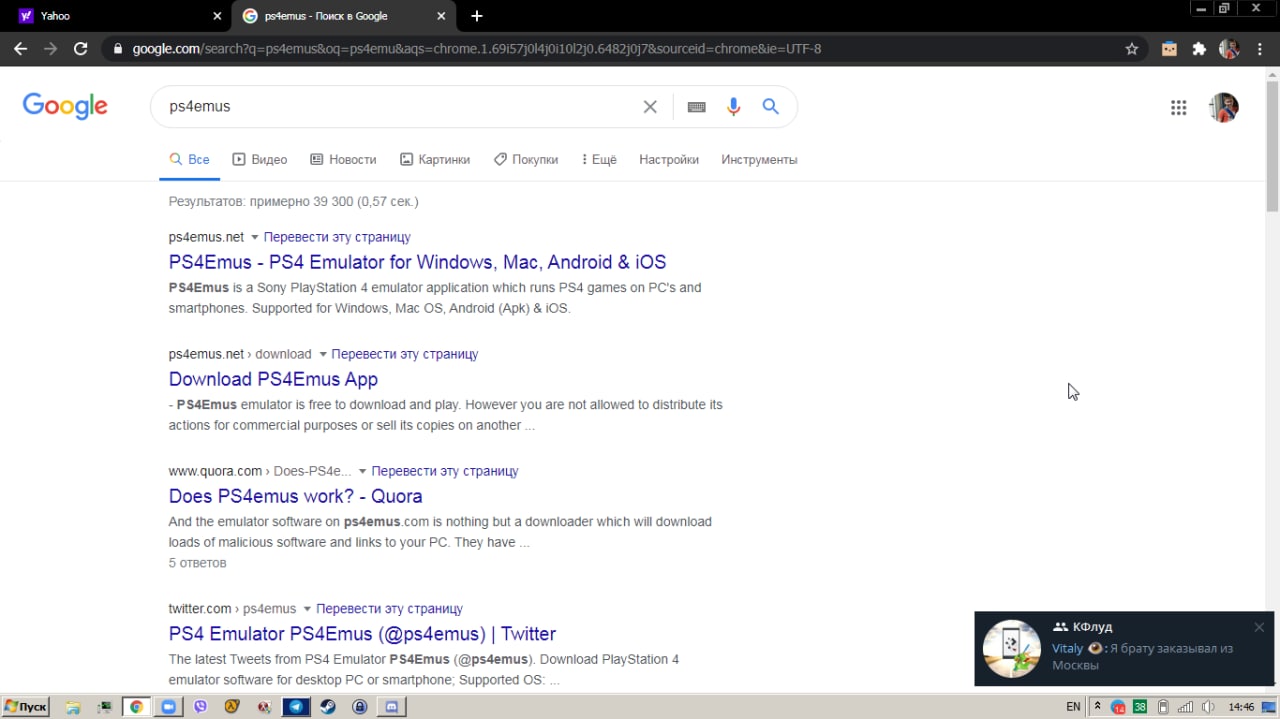The image size is (1280, 719).
Task: Select the Картинки results tab
Action: tap(435, 160)
